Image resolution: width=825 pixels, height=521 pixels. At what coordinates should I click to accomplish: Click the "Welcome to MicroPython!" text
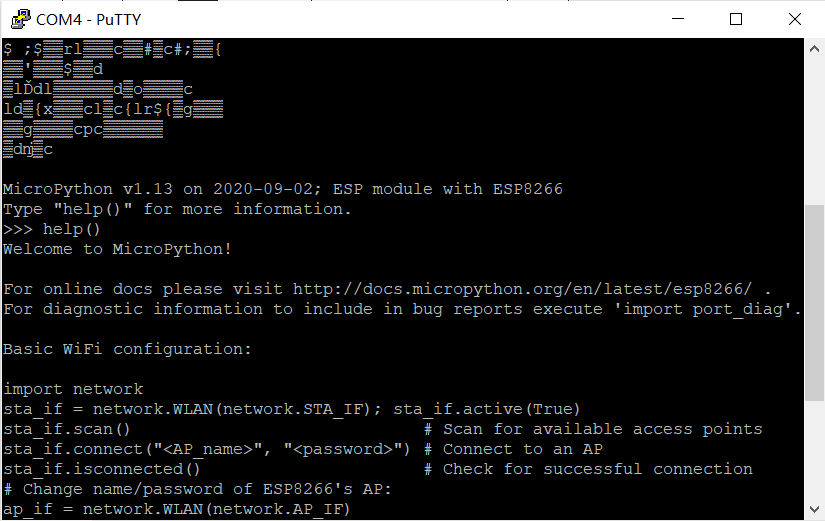click(x=117, y=249)
